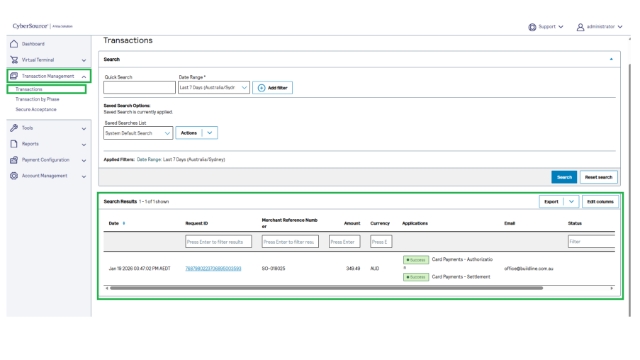Expand the Reports menu chevron
This screenshot has width=640, height=360.
84,144
